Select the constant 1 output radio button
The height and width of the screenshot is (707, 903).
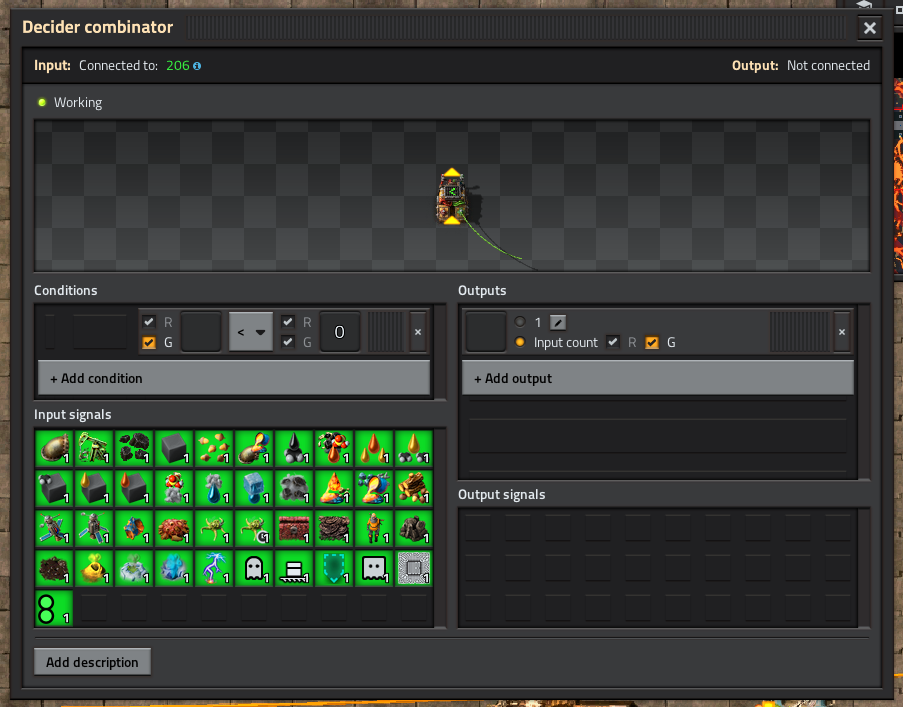tap(520, 322)
